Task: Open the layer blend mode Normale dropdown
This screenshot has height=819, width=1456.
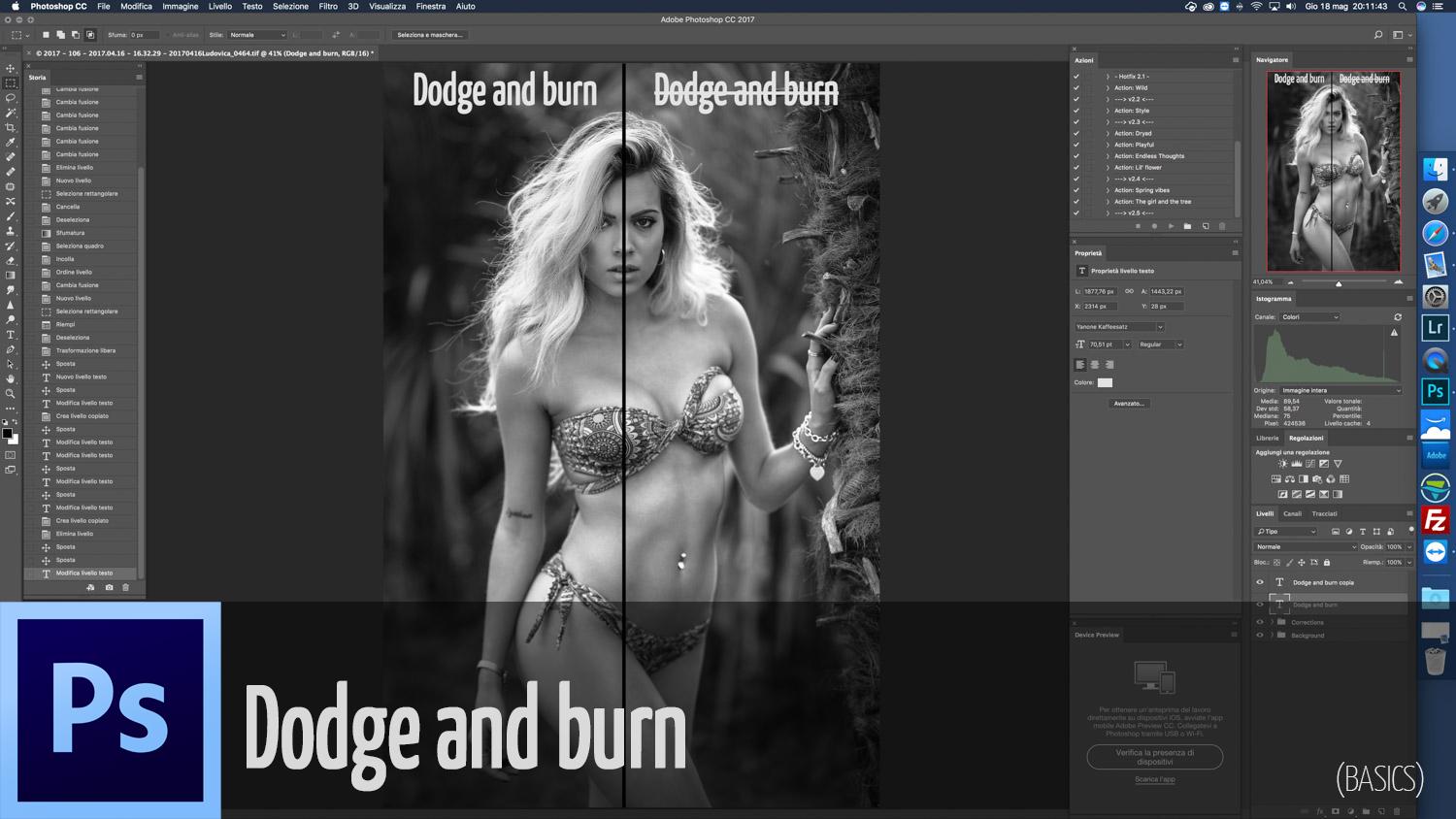Action: pos(1306,547)
